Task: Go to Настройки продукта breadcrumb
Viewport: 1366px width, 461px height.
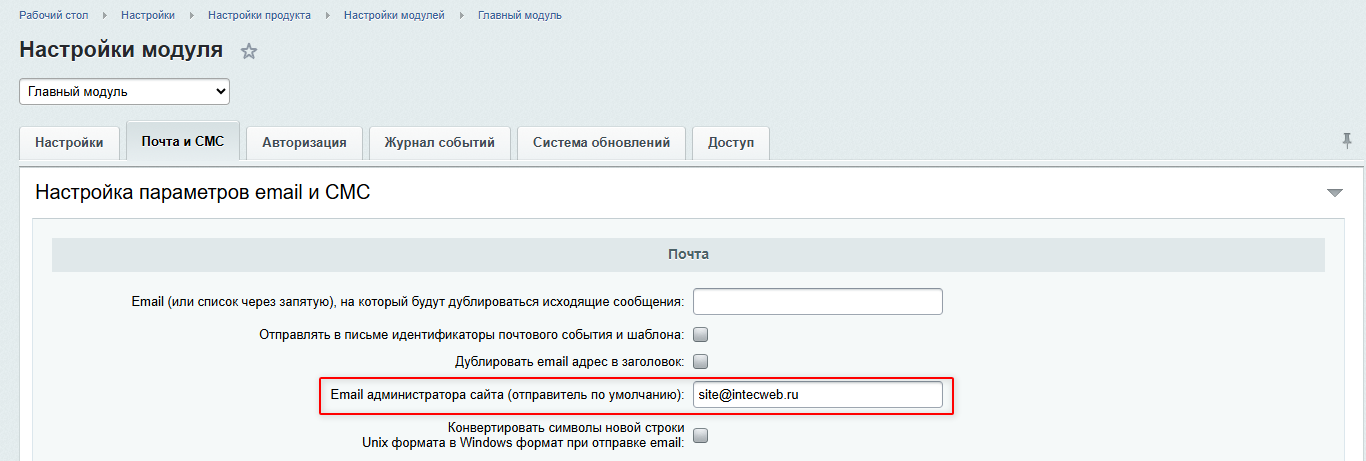Action: tap(259, 15)
